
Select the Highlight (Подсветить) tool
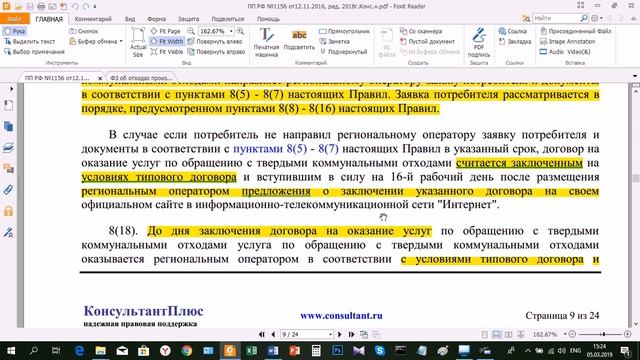(x=299, y=41)
